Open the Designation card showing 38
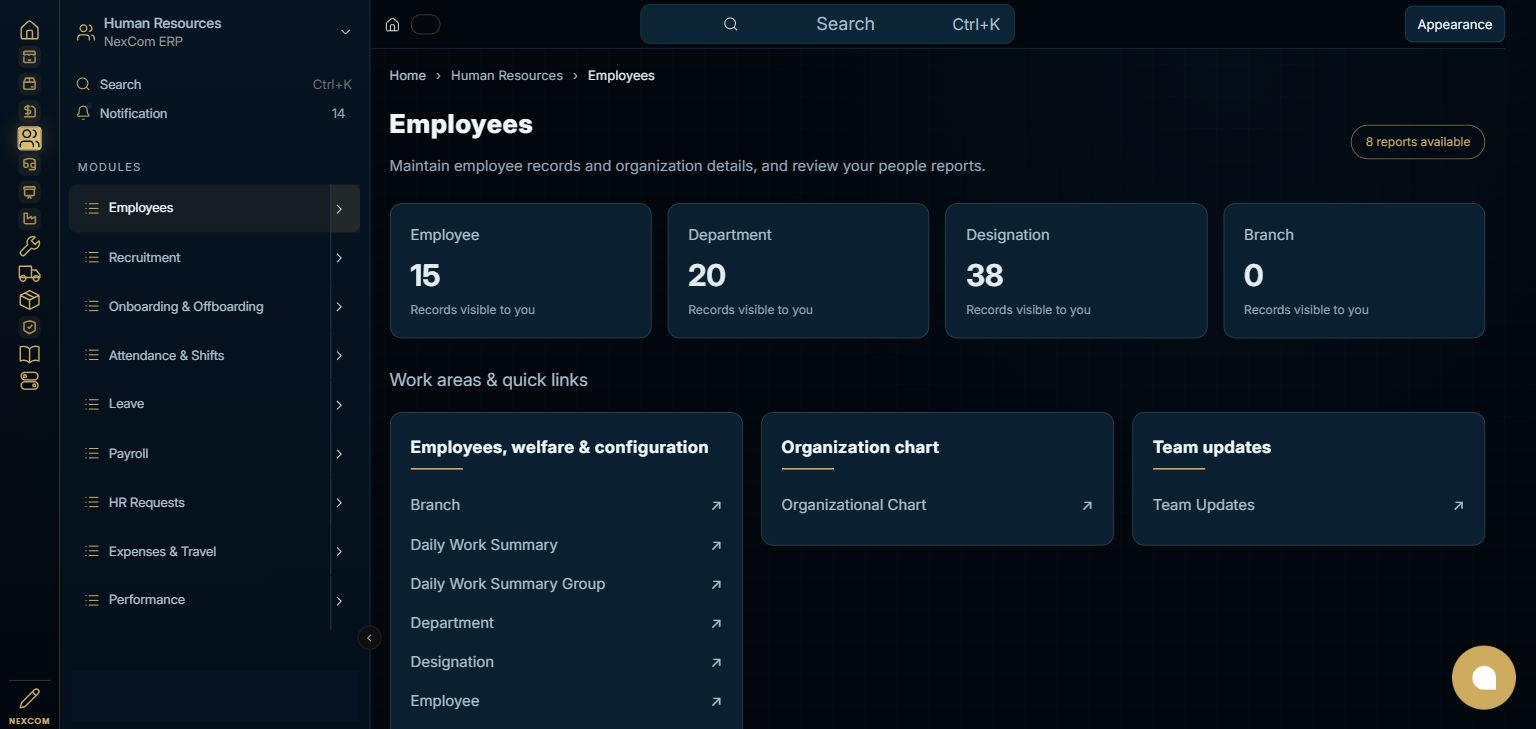This screenshot has width=1536, height=729. (1076, 271)
